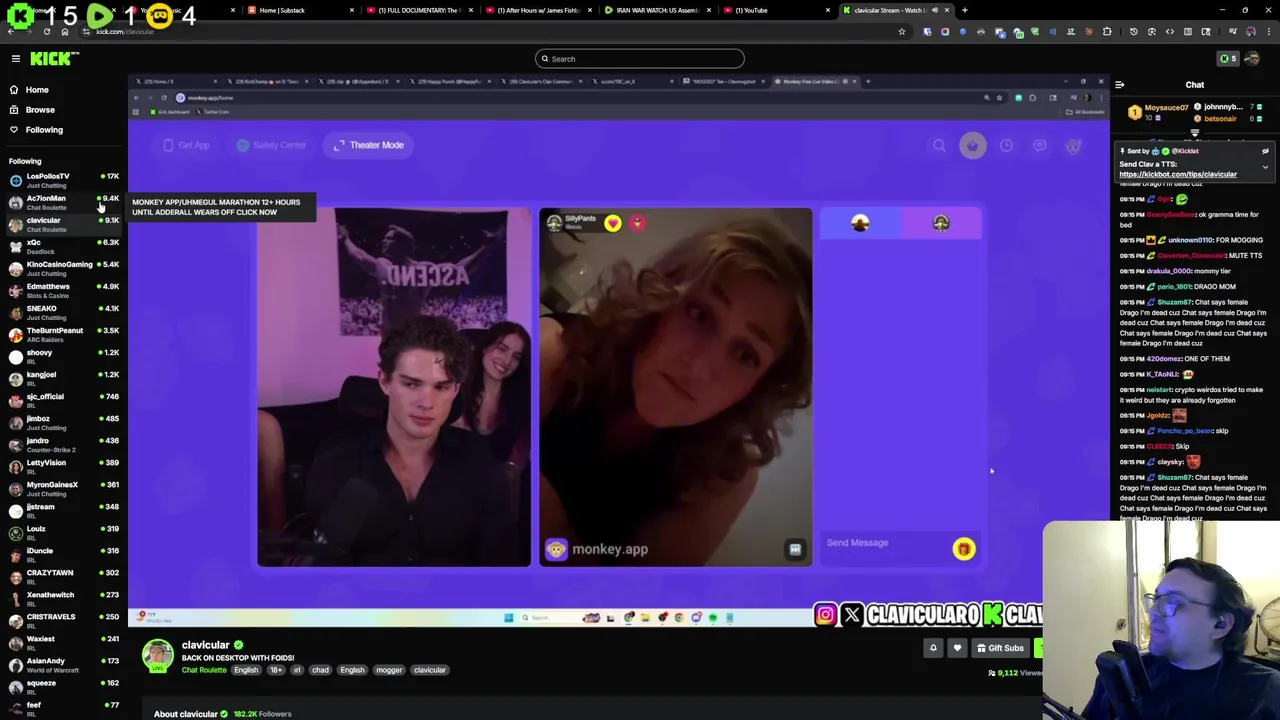Switch to the FULL DOCUMENTARY browser tab
Screen dimensions: 1280x720
click(x=418, y=10)
